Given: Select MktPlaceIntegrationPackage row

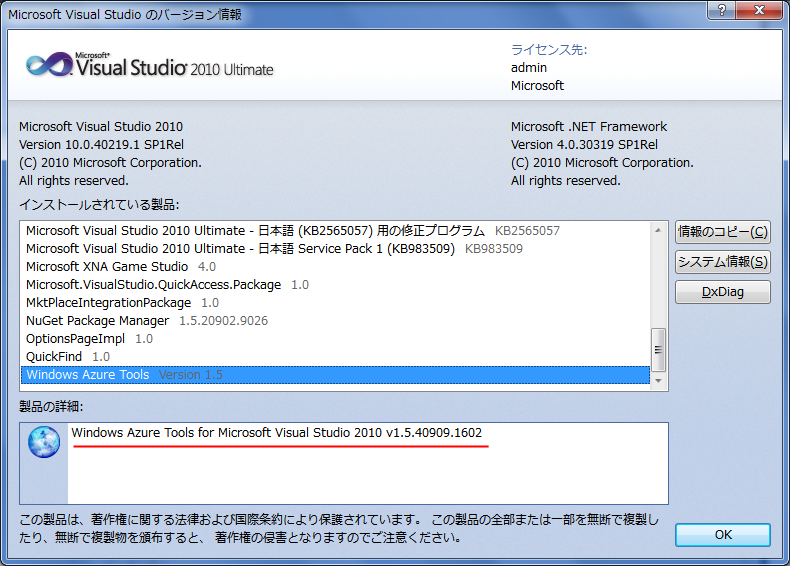Looking at the screenshot, I should [335, 303].
